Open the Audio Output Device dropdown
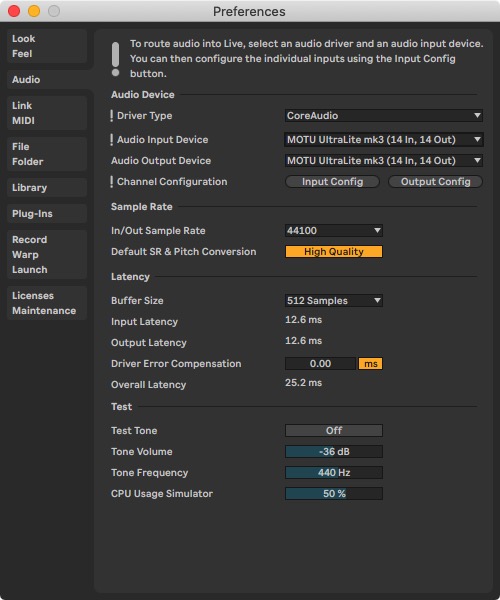The width and height of the screenshot is (500, 600). pyautogui.click(x=384, y=161)
